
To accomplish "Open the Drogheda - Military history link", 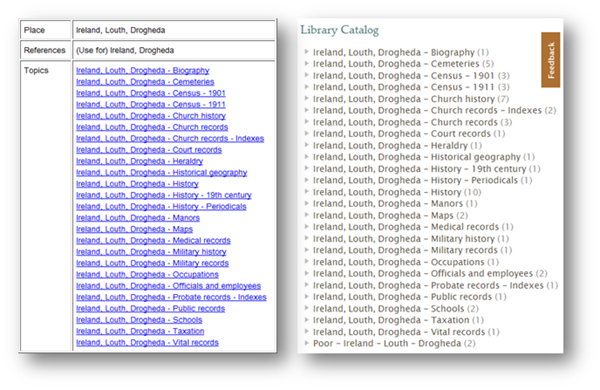I will click(x=151, y=252).
